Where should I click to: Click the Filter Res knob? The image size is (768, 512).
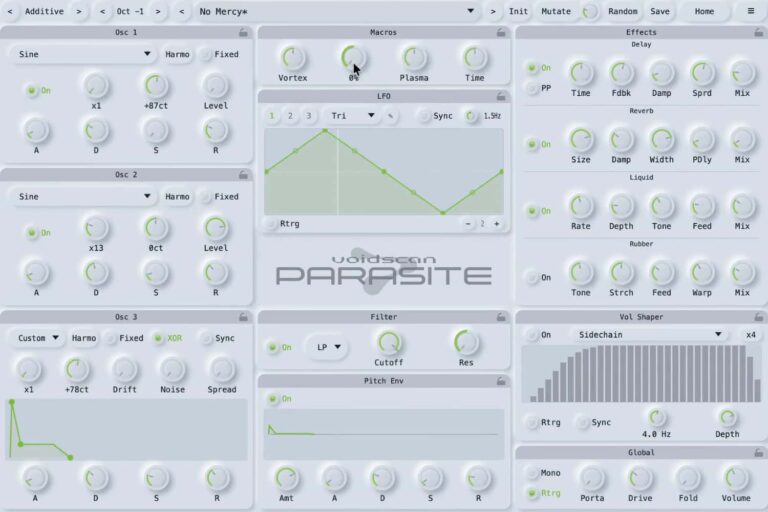466,342
